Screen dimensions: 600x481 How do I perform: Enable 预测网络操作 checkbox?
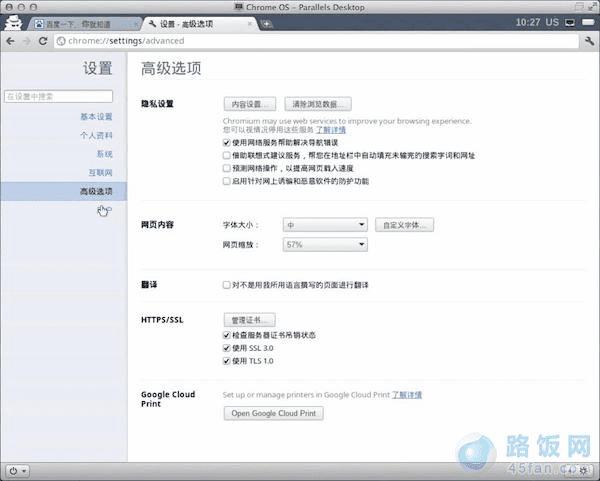pos(227,168)
